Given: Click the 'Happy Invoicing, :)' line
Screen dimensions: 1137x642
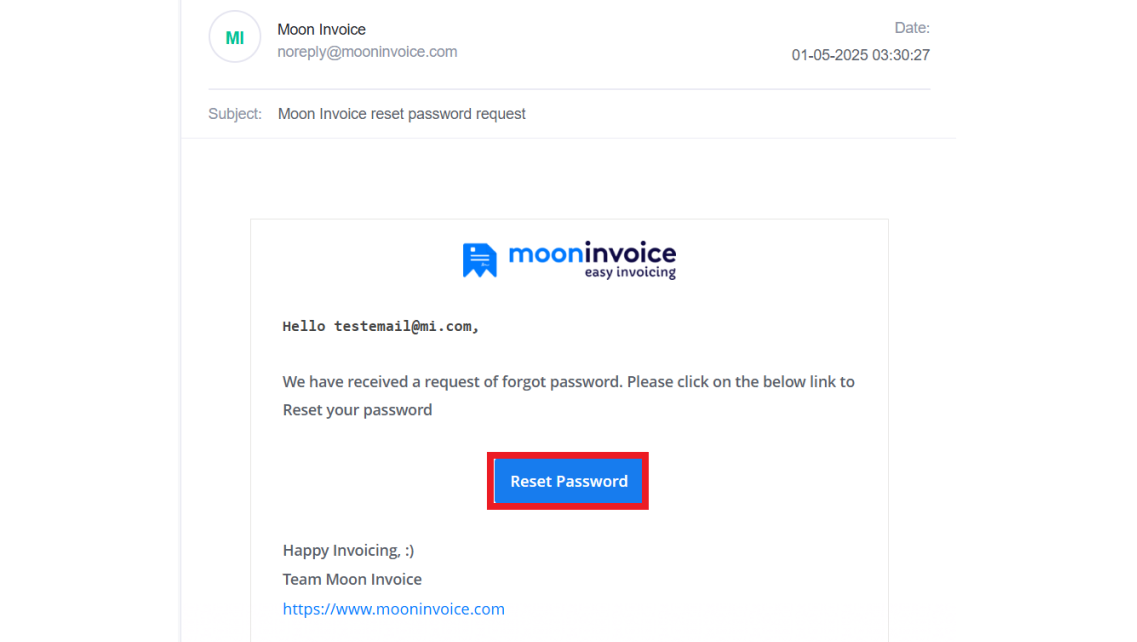Looking at the screenshot, I should point(348,551).
